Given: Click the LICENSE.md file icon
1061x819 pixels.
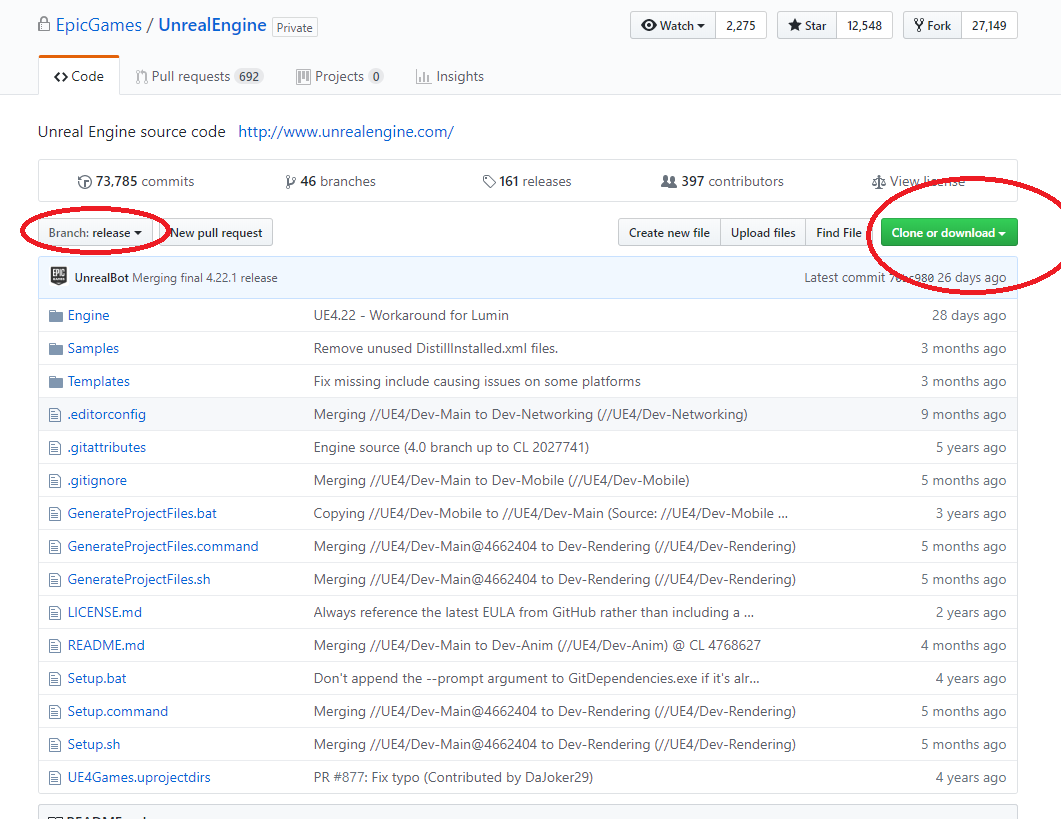Looking at the screenshot, I should point(55,613).
